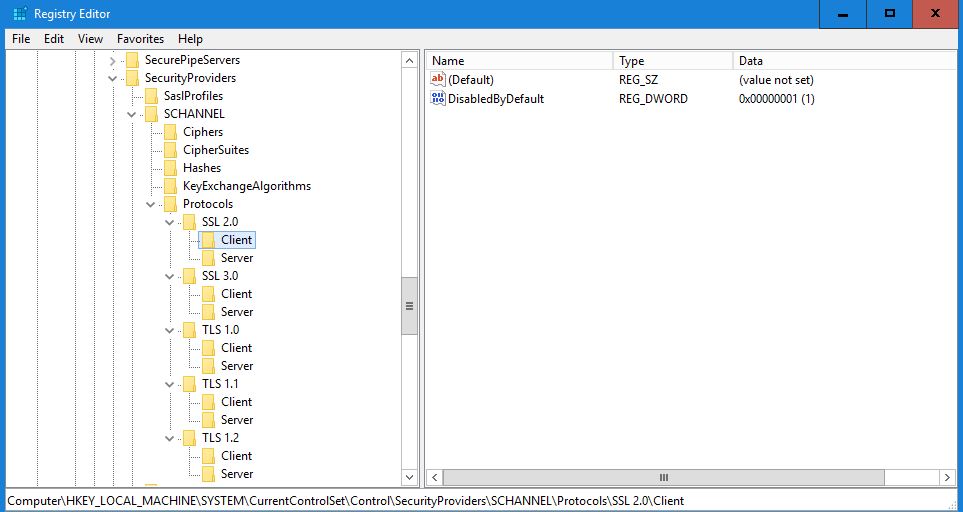The width and height of the screenshot is (963, 512).
Task: Sort values by the Data column header
Action: click(x=844, y=61)
